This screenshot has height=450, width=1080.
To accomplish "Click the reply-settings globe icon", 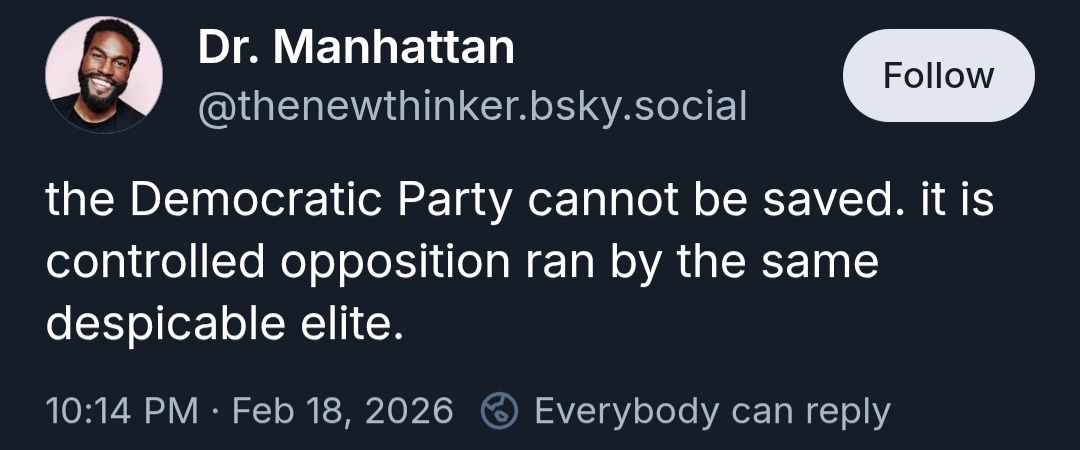I will point(500,411).
